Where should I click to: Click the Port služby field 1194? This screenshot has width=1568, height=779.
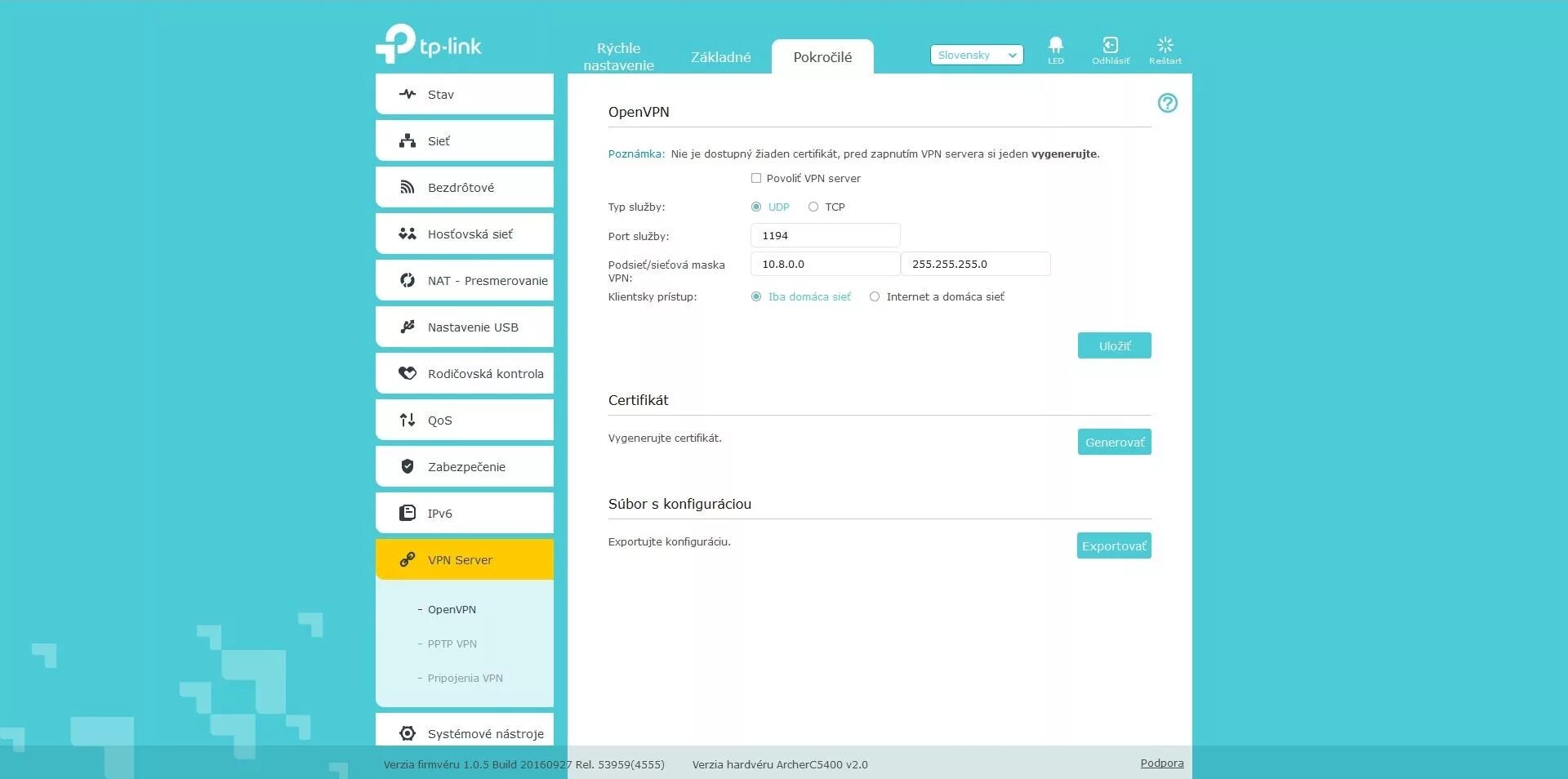pos(825,235)
